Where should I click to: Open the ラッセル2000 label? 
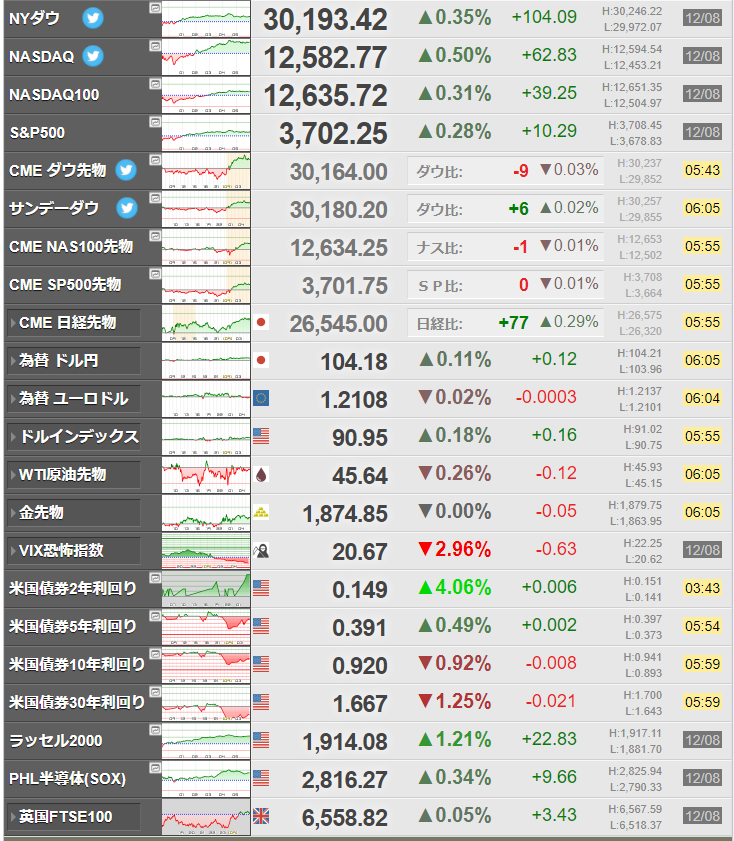[56, 741]
